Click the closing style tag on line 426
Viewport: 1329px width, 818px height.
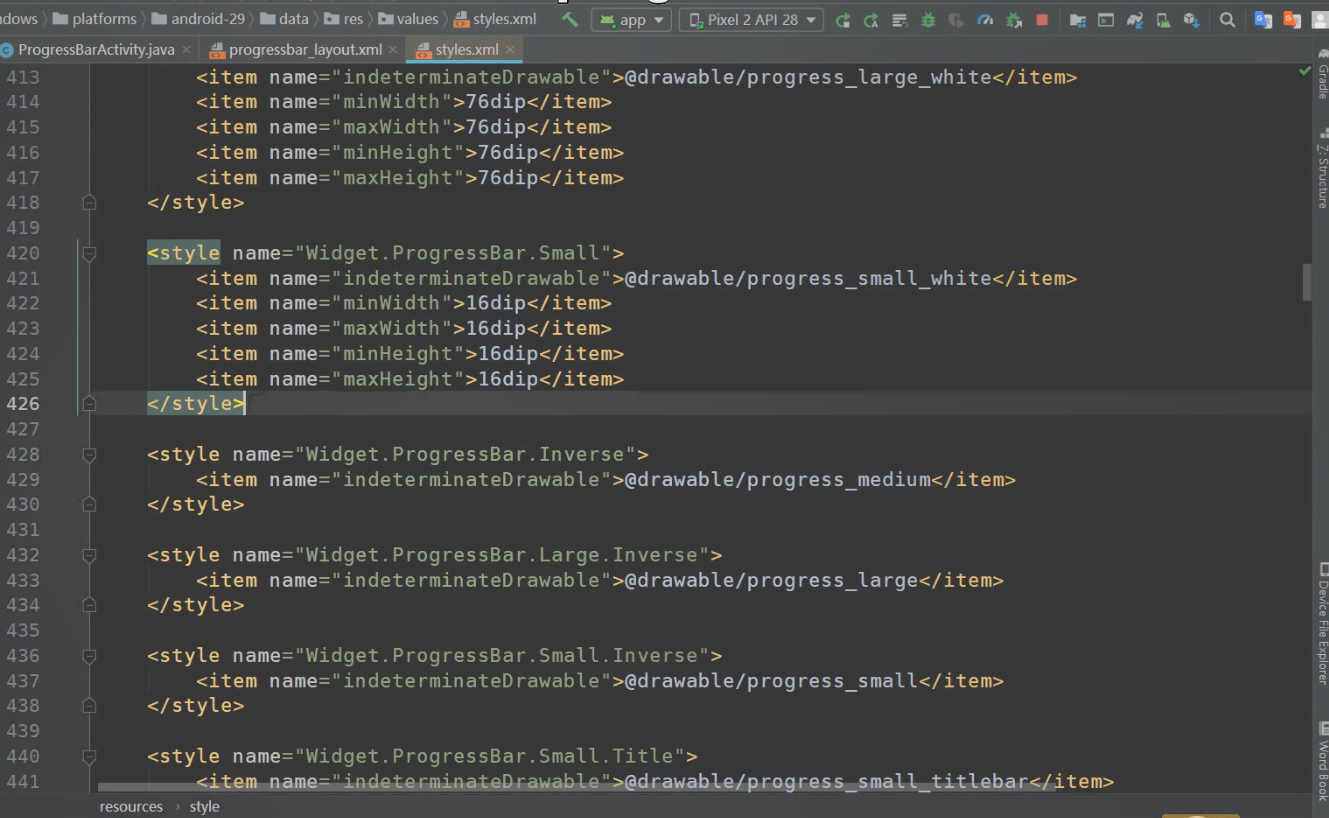195,404
